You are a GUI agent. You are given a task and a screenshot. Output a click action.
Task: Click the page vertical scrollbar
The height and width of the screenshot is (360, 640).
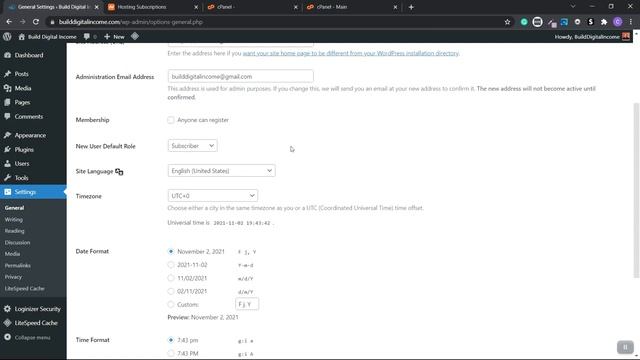pos(636,190)
